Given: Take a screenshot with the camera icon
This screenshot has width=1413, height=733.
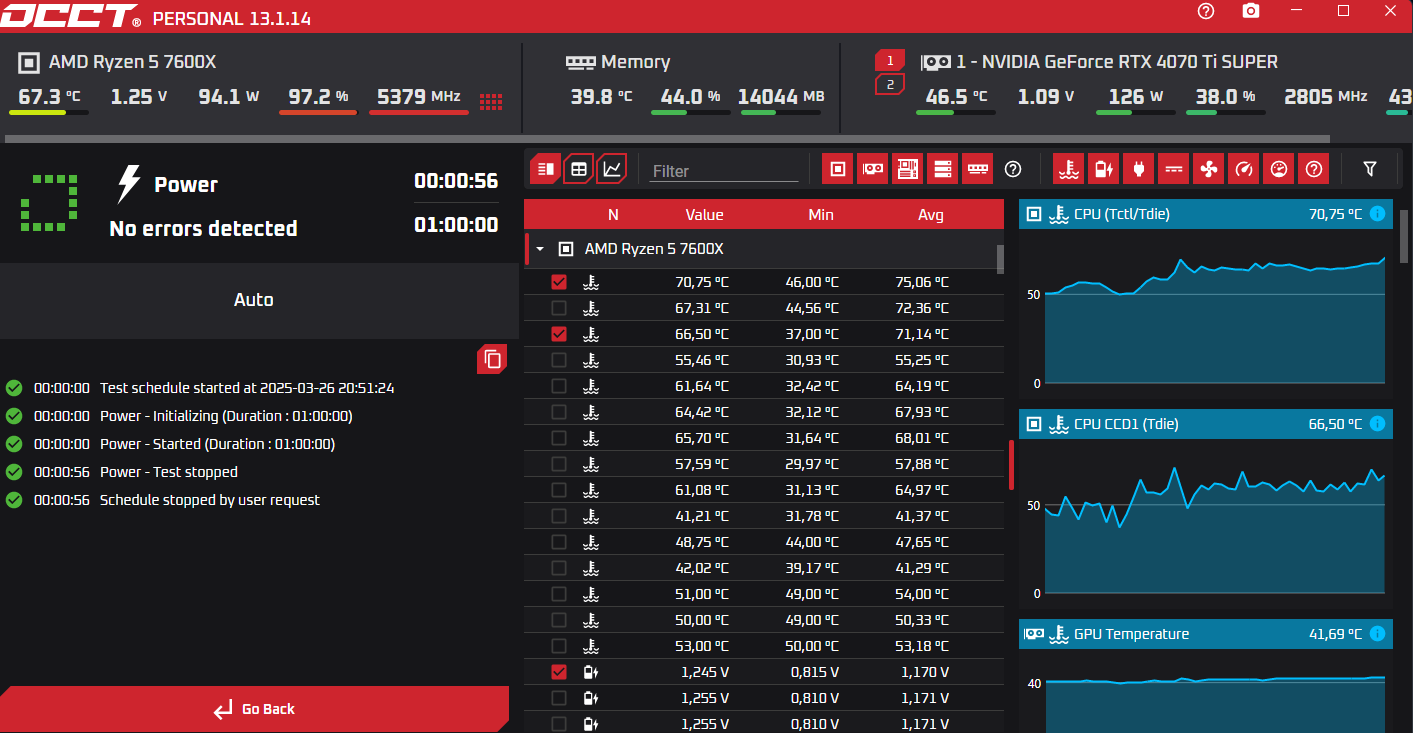Looking at the screenshot, I should (1250, 11).
